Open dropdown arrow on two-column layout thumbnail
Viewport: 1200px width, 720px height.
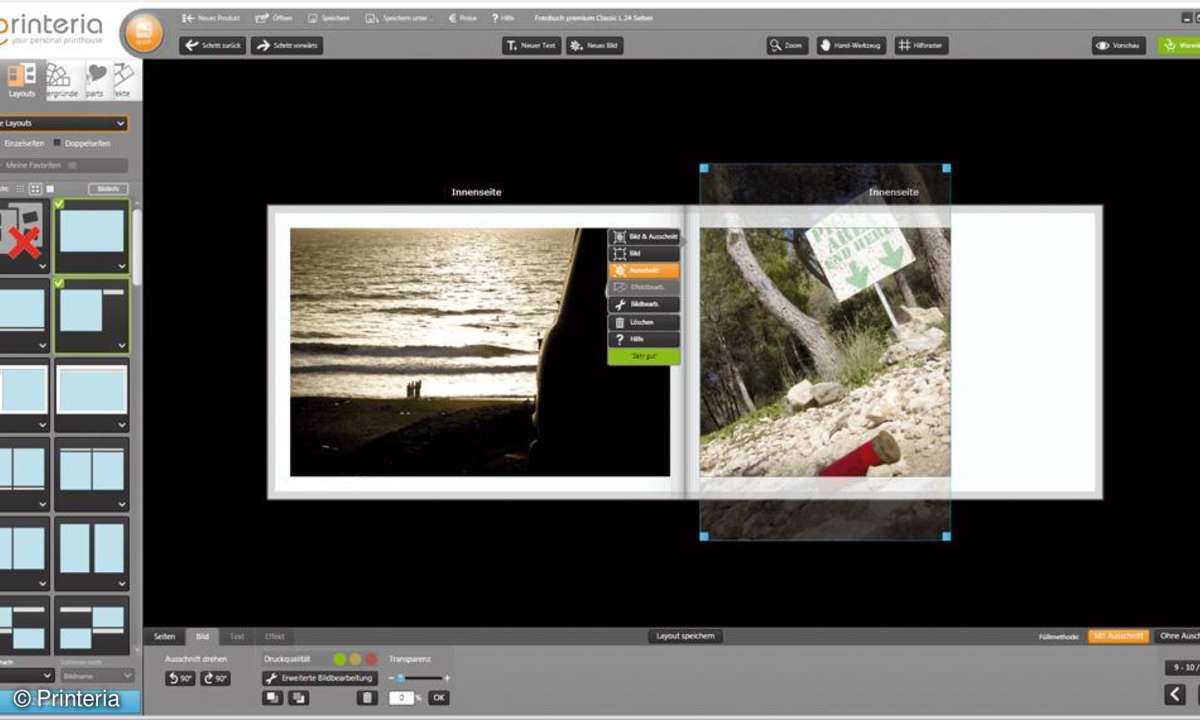click(121, 504)
